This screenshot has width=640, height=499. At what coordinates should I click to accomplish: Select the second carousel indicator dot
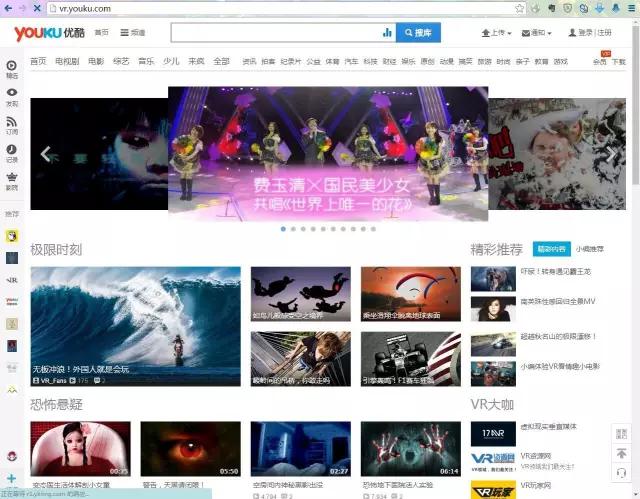(293, 229)
